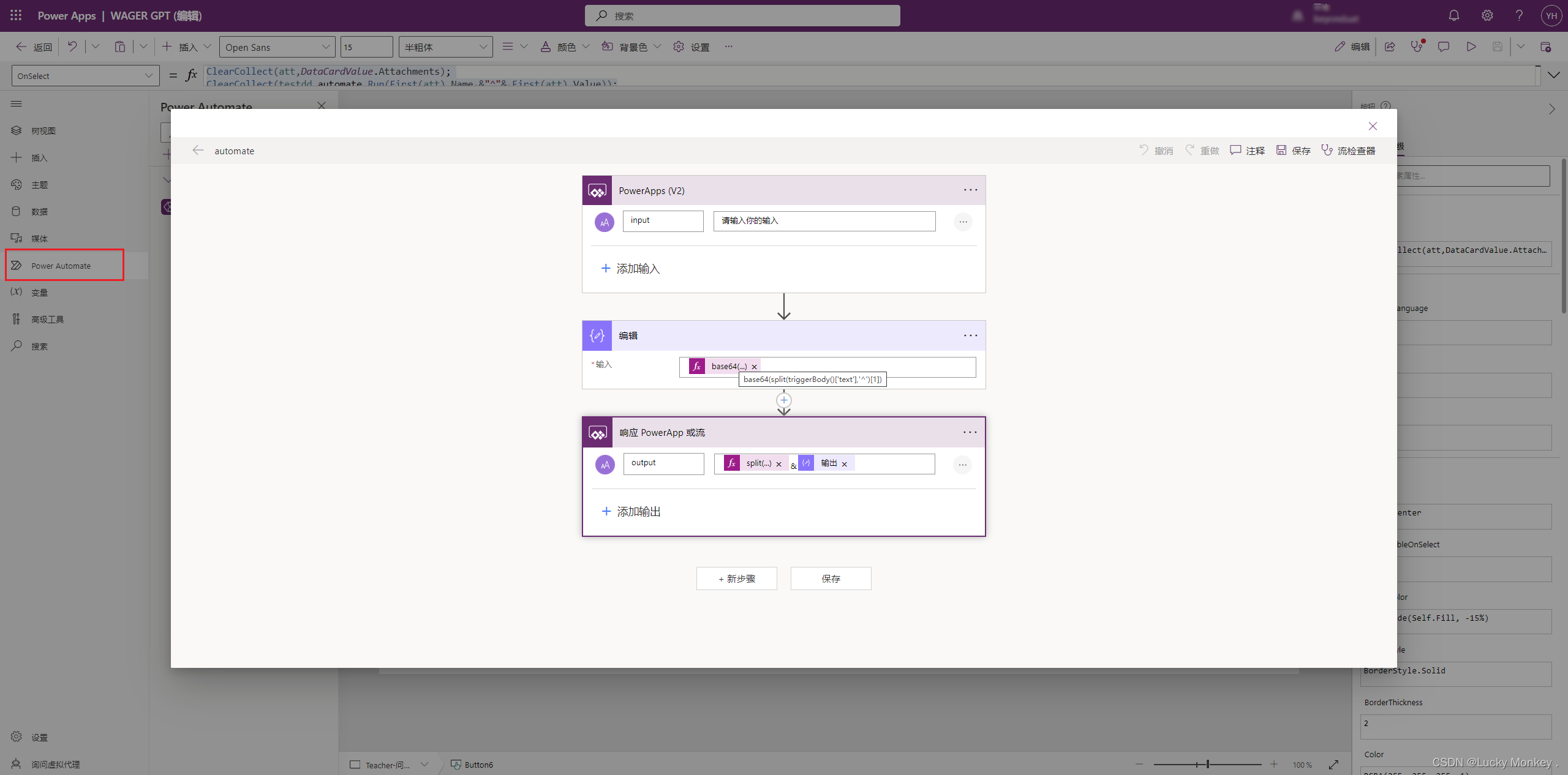Click Comments (注释) in flow editor
The image size is (1568, 775).
coord(1247,151)
